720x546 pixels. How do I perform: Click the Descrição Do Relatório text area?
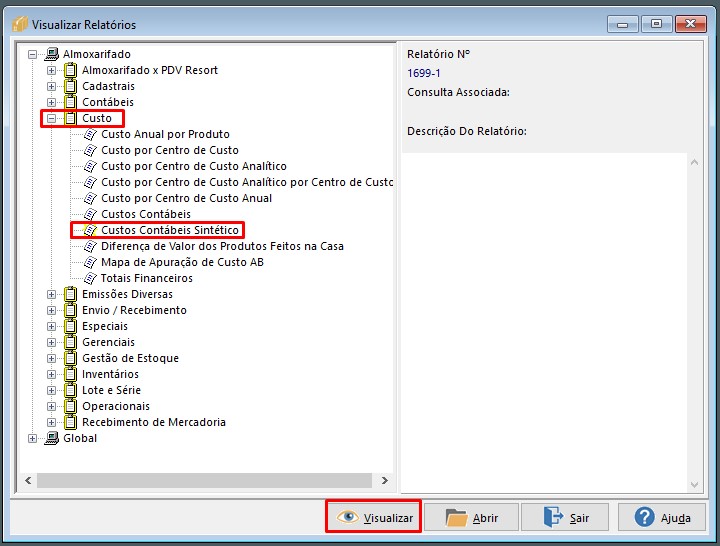click(545, 323)
